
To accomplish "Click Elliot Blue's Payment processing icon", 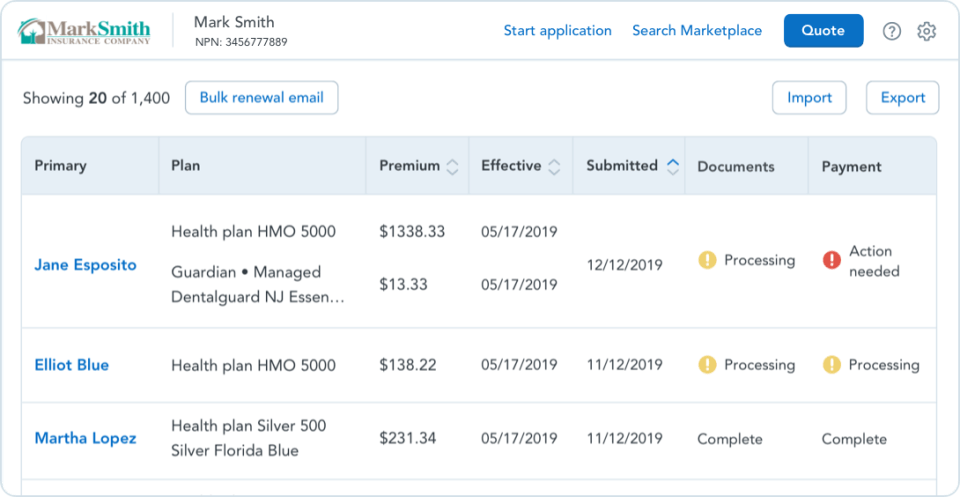I will coord(831,365).
